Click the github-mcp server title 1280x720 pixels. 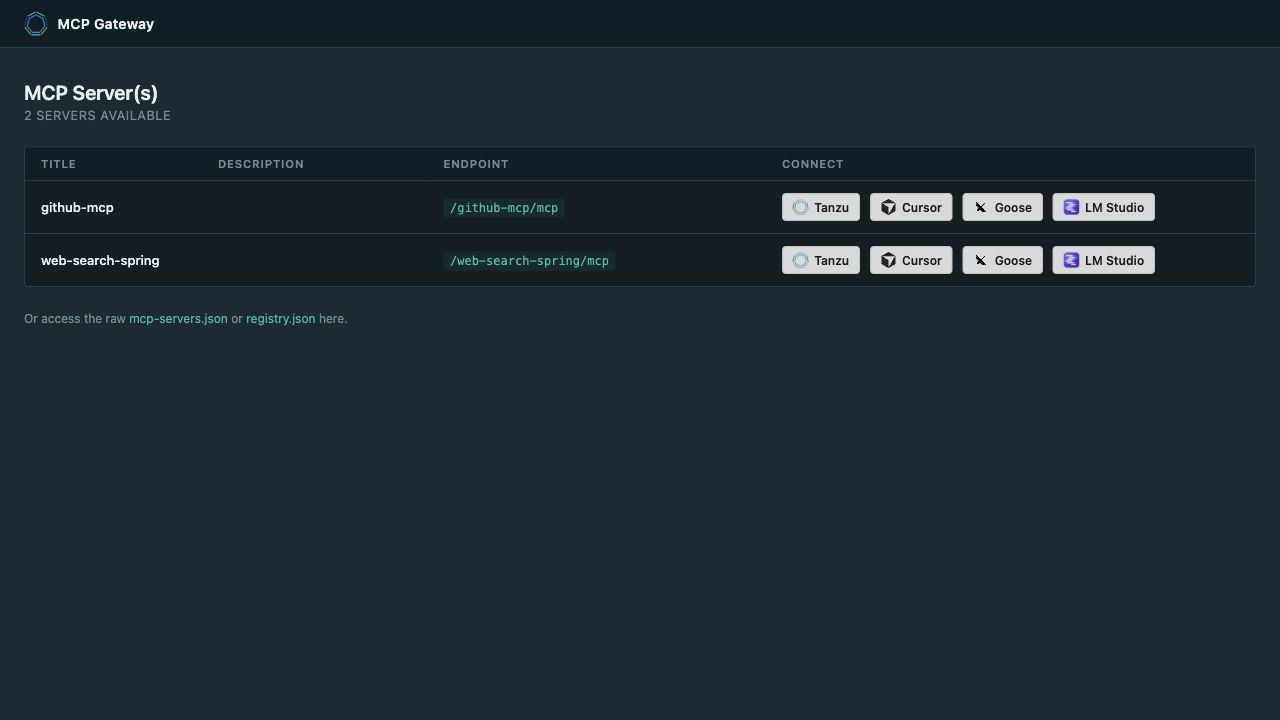tap(77, 207)
